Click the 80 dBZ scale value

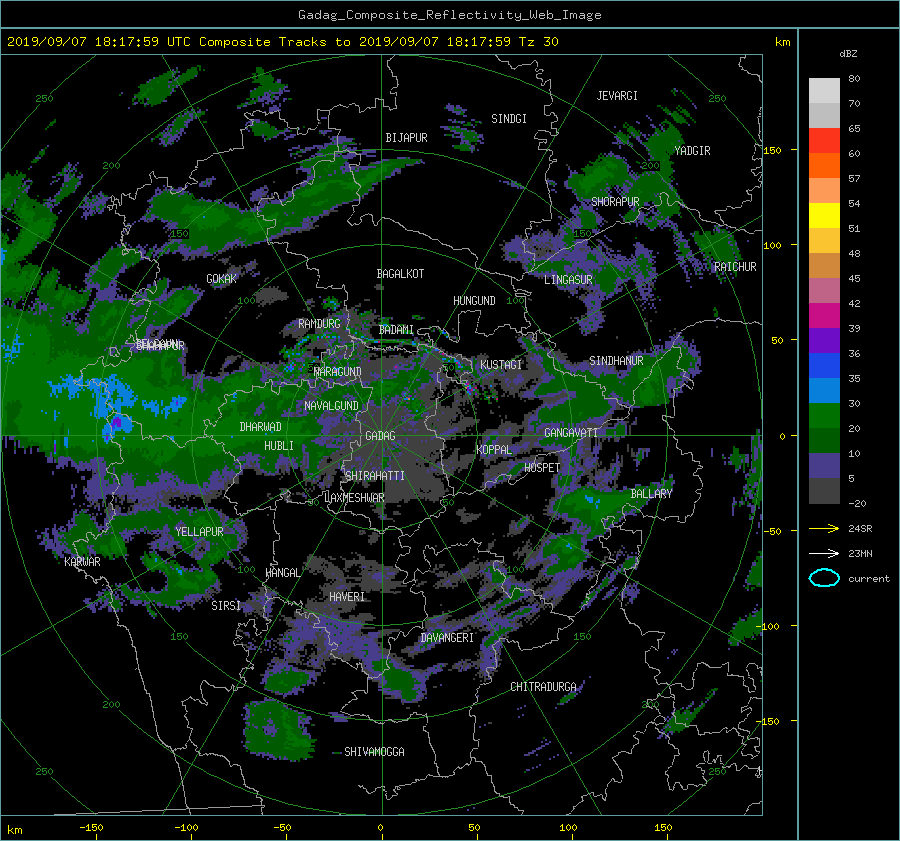coord(854,79)
